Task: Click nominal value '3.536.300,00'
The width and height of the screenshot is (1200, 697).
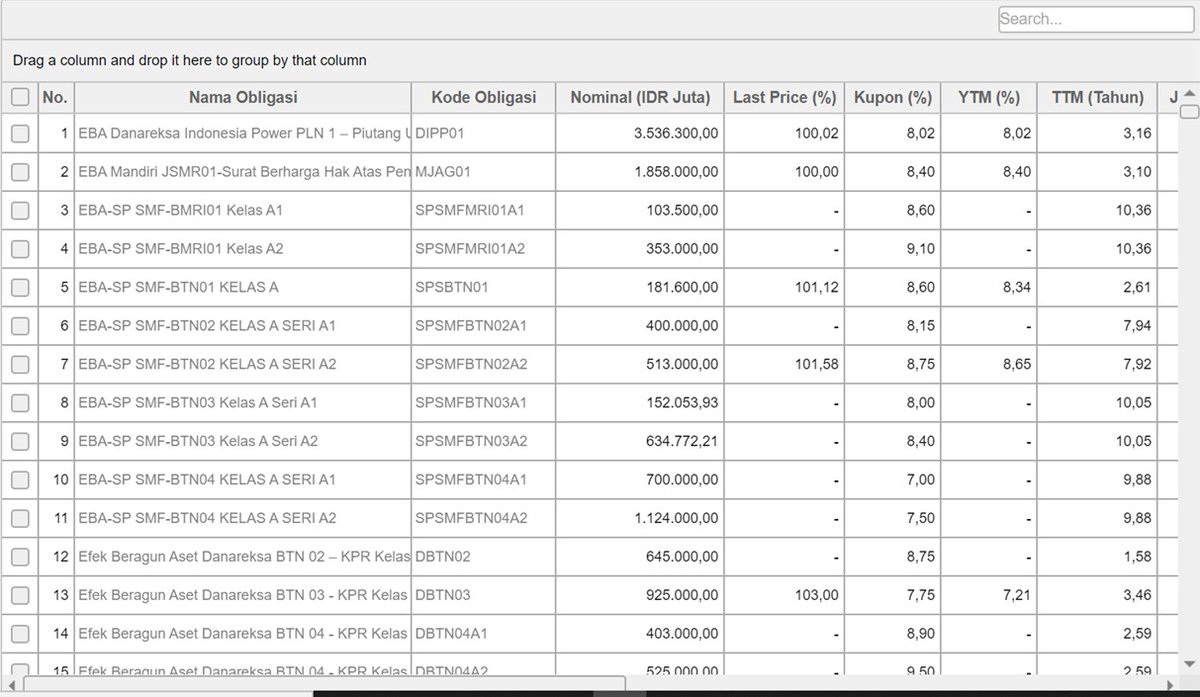Action: click(640, 133)
